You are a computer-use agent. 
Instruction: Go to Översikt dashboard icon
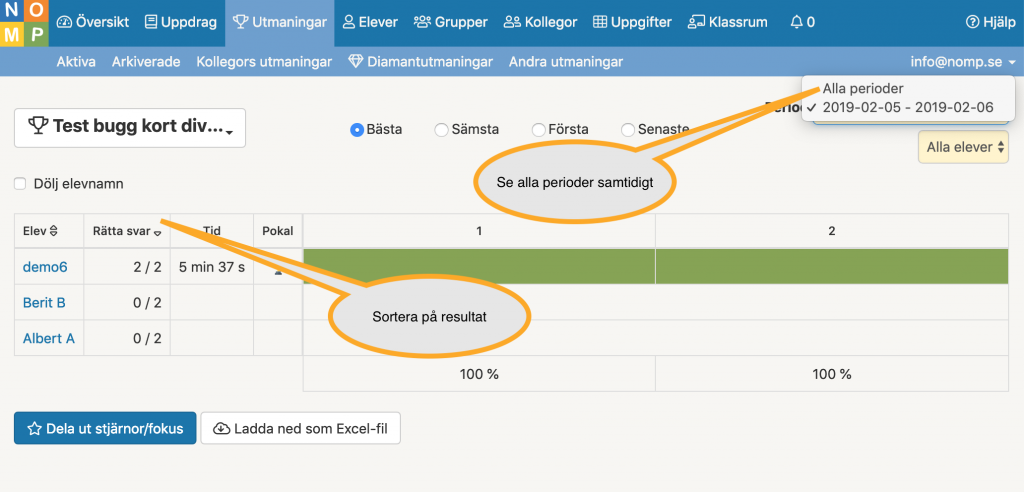[x=64, y=22]
